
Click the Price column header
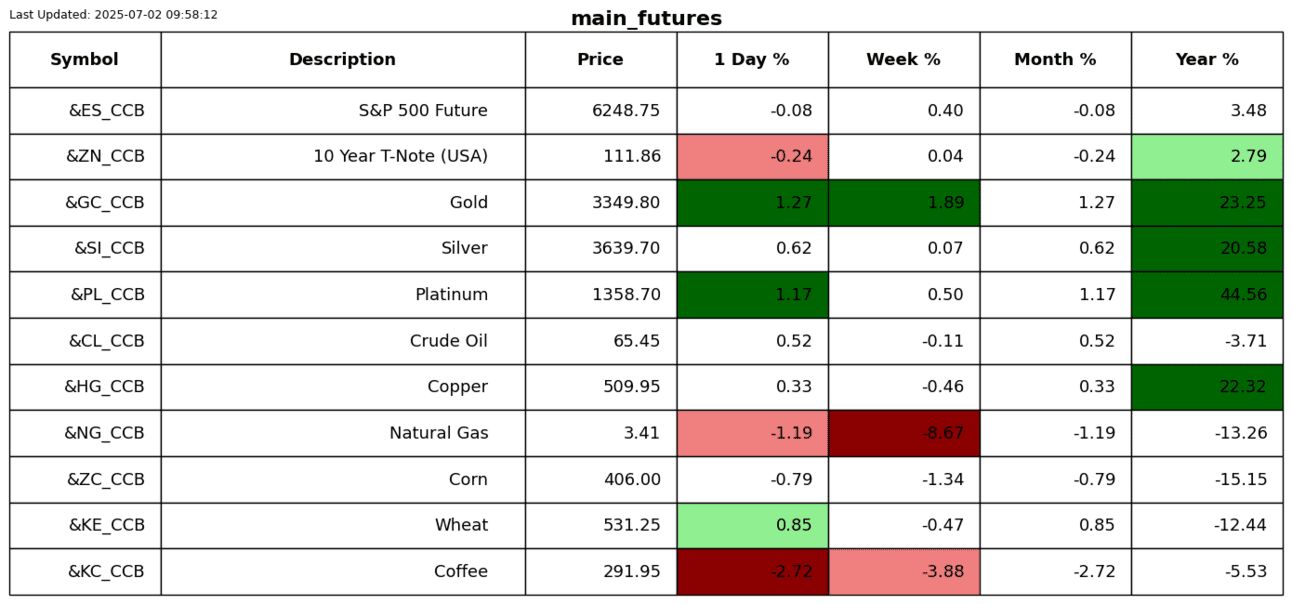coord(600,60)
